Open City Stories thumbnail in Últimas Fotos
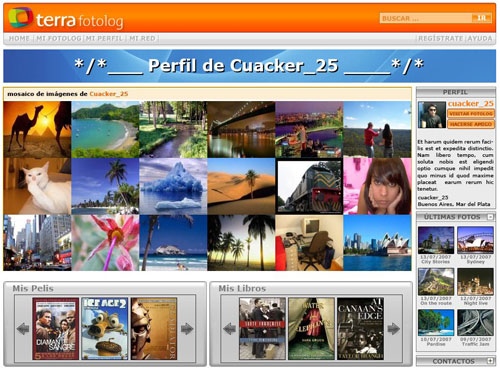Screen dimensions: 500x370 (x=436, y=240)
